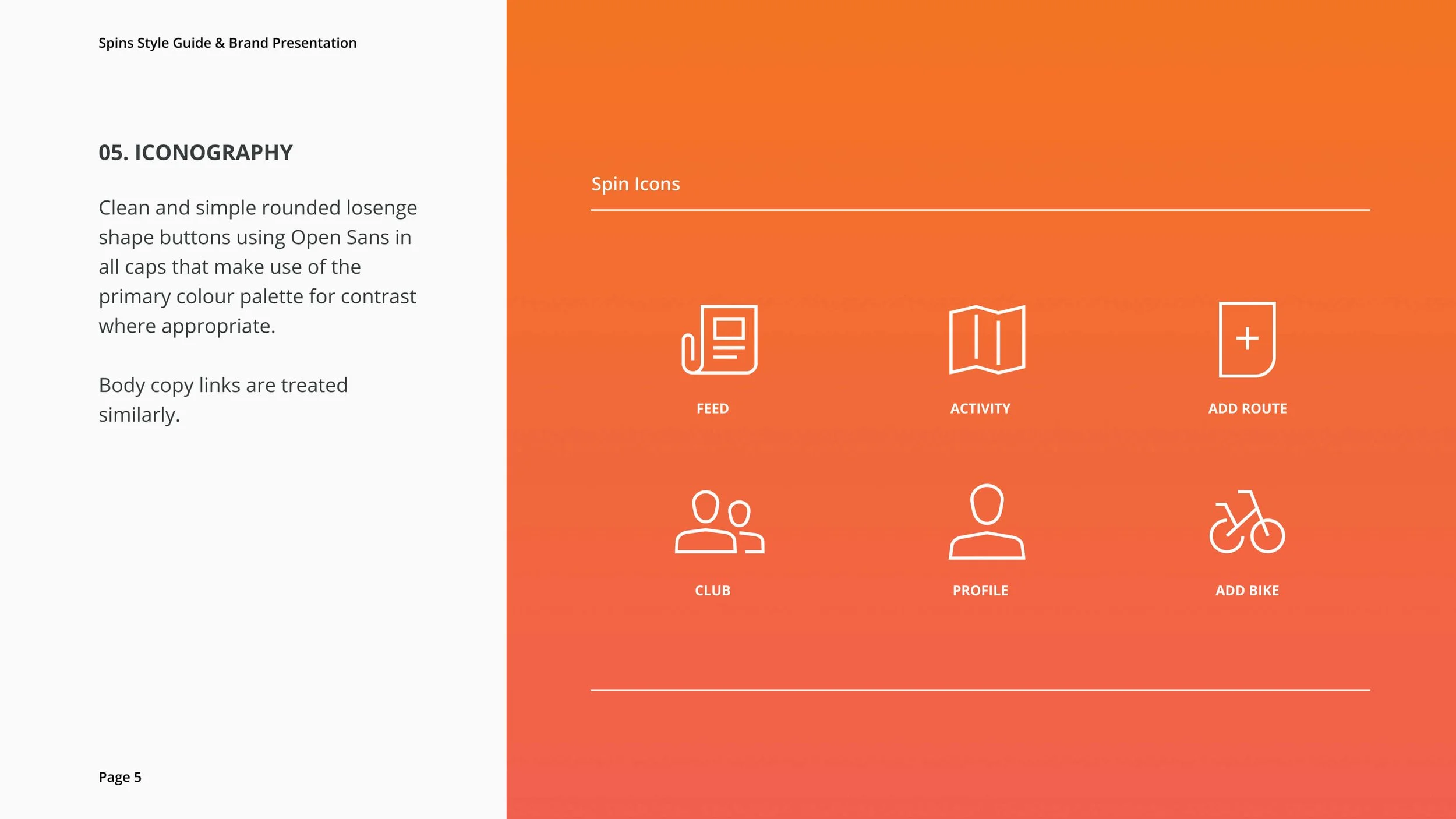Click the Page 5 footer label

120,777
